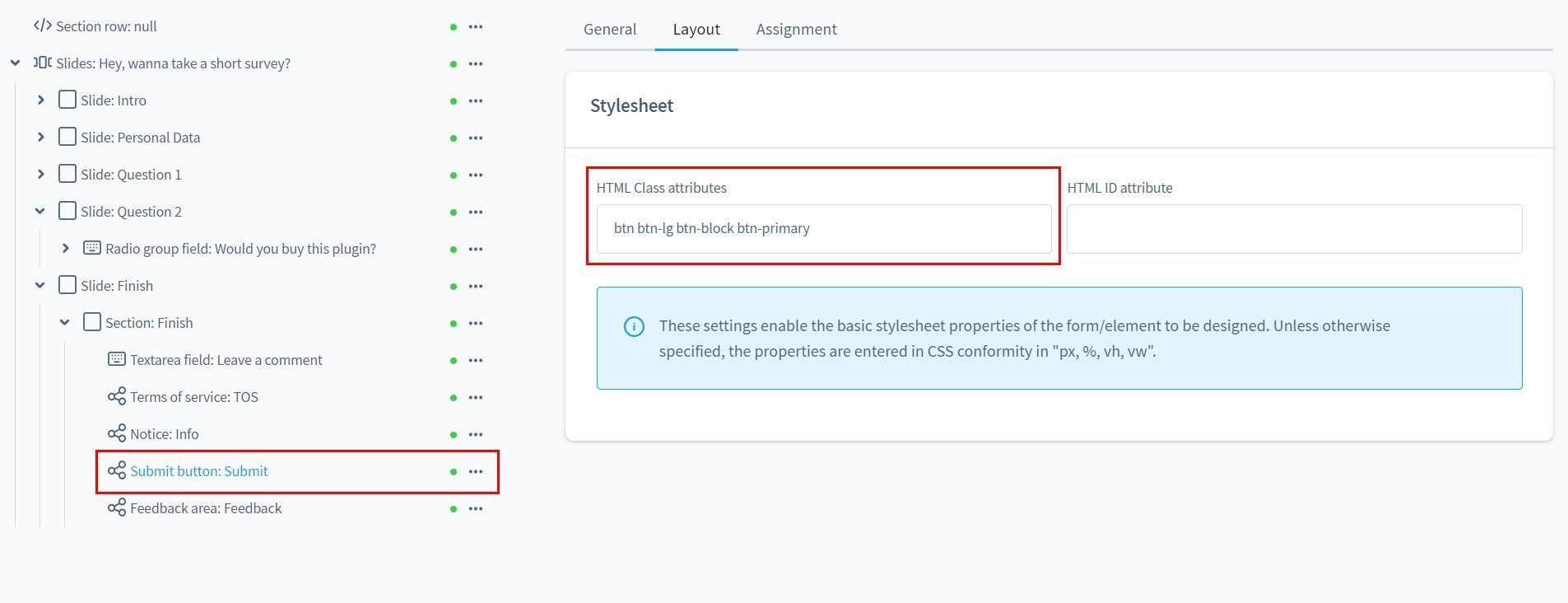Open the three-dot menu for Slide: Intro
The width and height of the screenshot is (1568, 603).
pyautogui.click(x=476, y=101)
